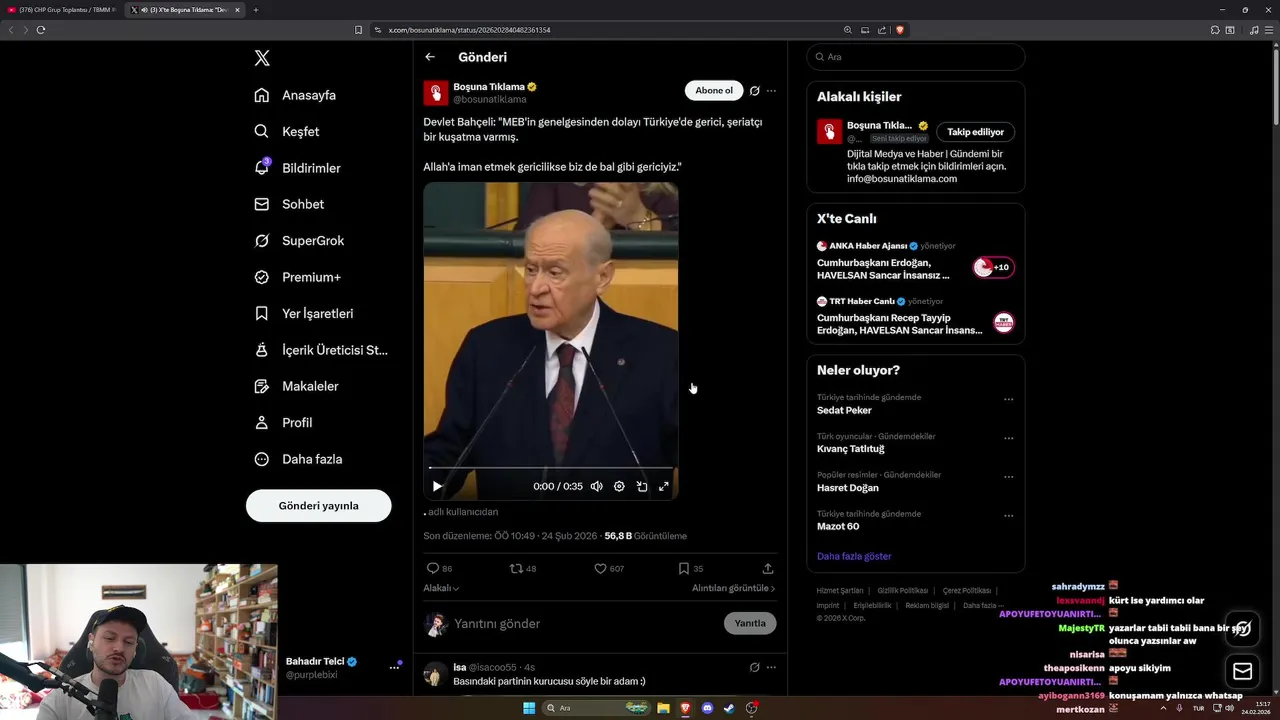Select the X Boşuna Tıklama browser tab

(x=185, y=10)
